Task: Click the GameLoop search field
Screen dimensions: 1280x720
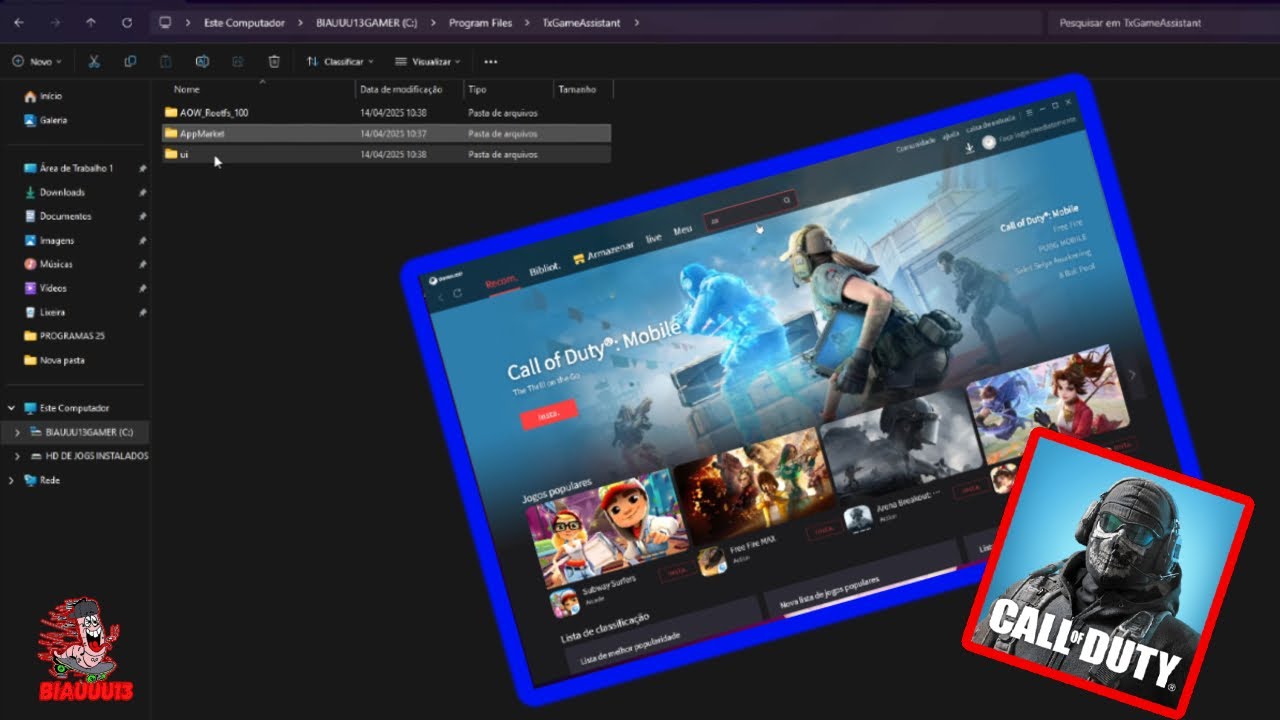Action: [749, 209]
